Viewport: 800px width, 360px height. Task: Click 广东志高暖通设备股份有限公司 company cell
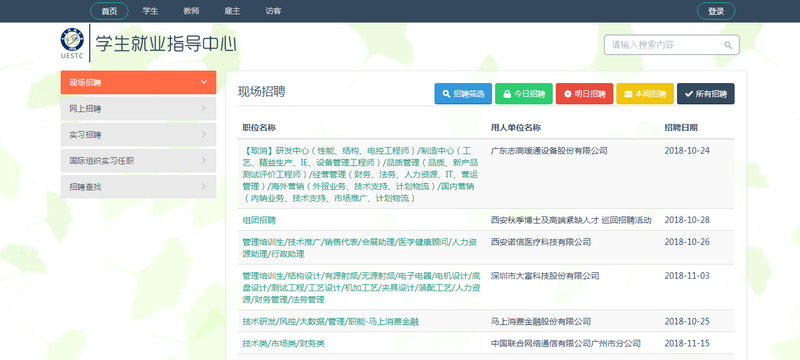549,151
